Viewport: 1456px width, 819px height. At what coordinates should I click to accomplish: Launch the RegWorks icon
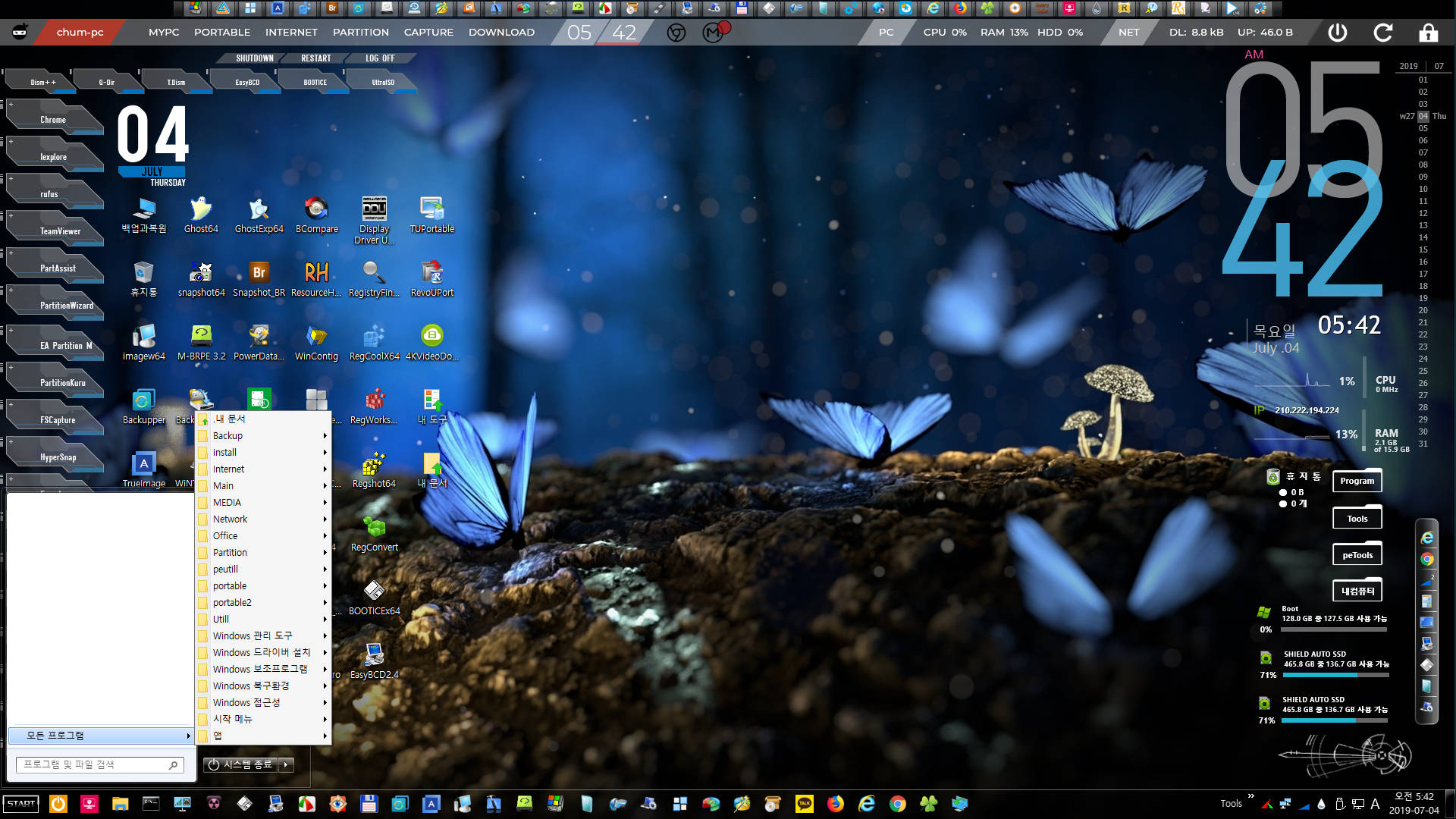click(x=374, y=406)
